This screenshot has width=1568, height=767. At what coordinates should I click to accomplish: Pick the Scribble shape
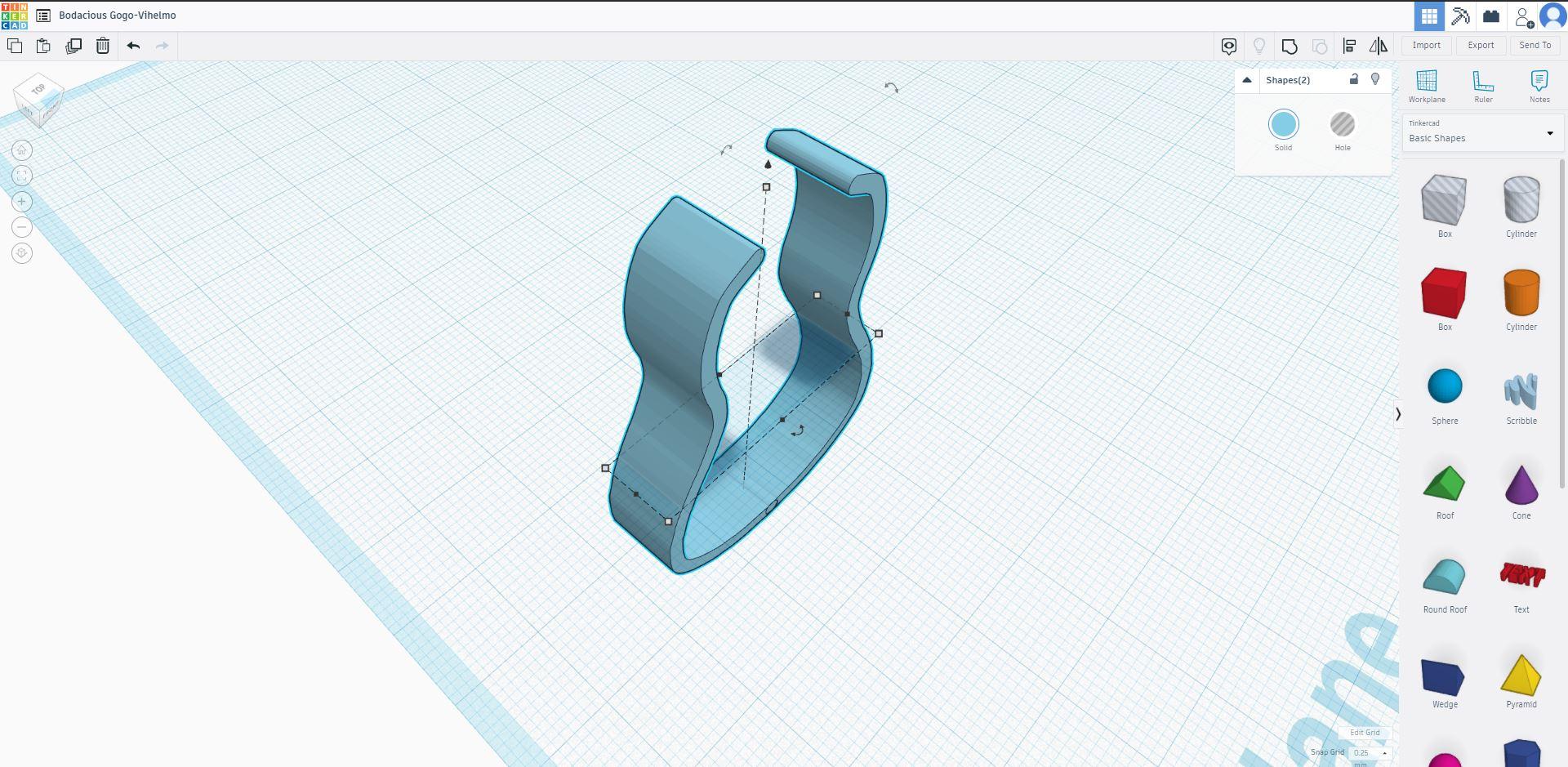[1521, 392]
